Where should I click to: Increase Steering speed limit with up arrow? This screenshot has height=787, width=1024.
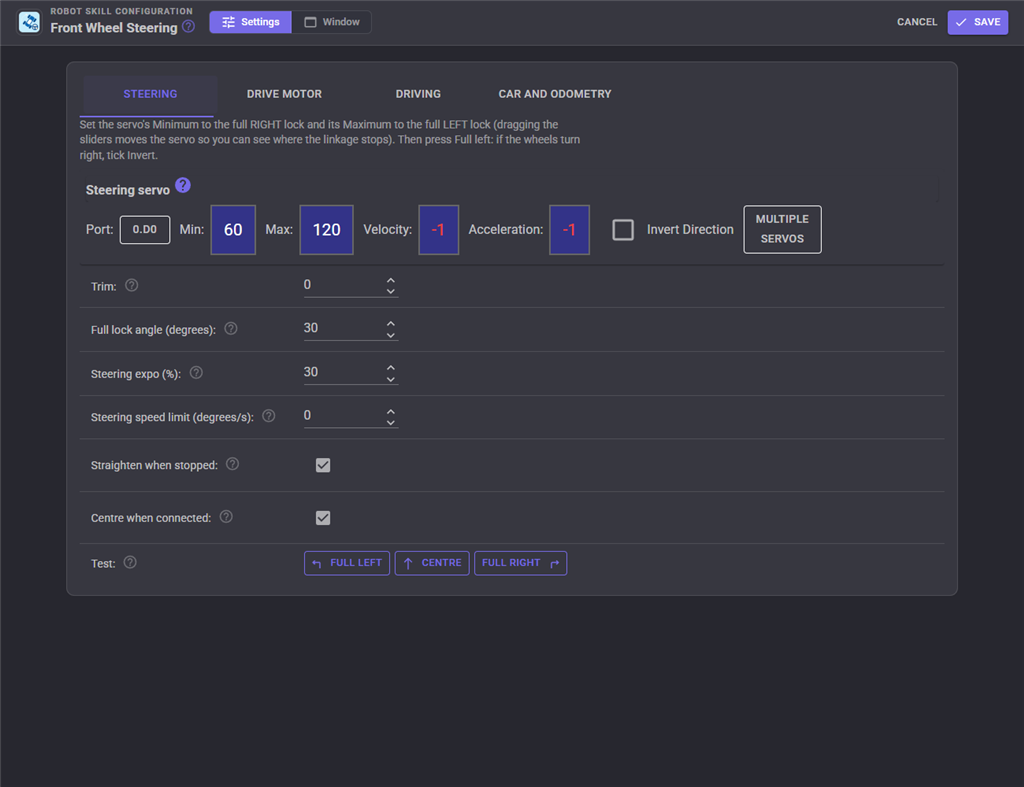(391, 411)
